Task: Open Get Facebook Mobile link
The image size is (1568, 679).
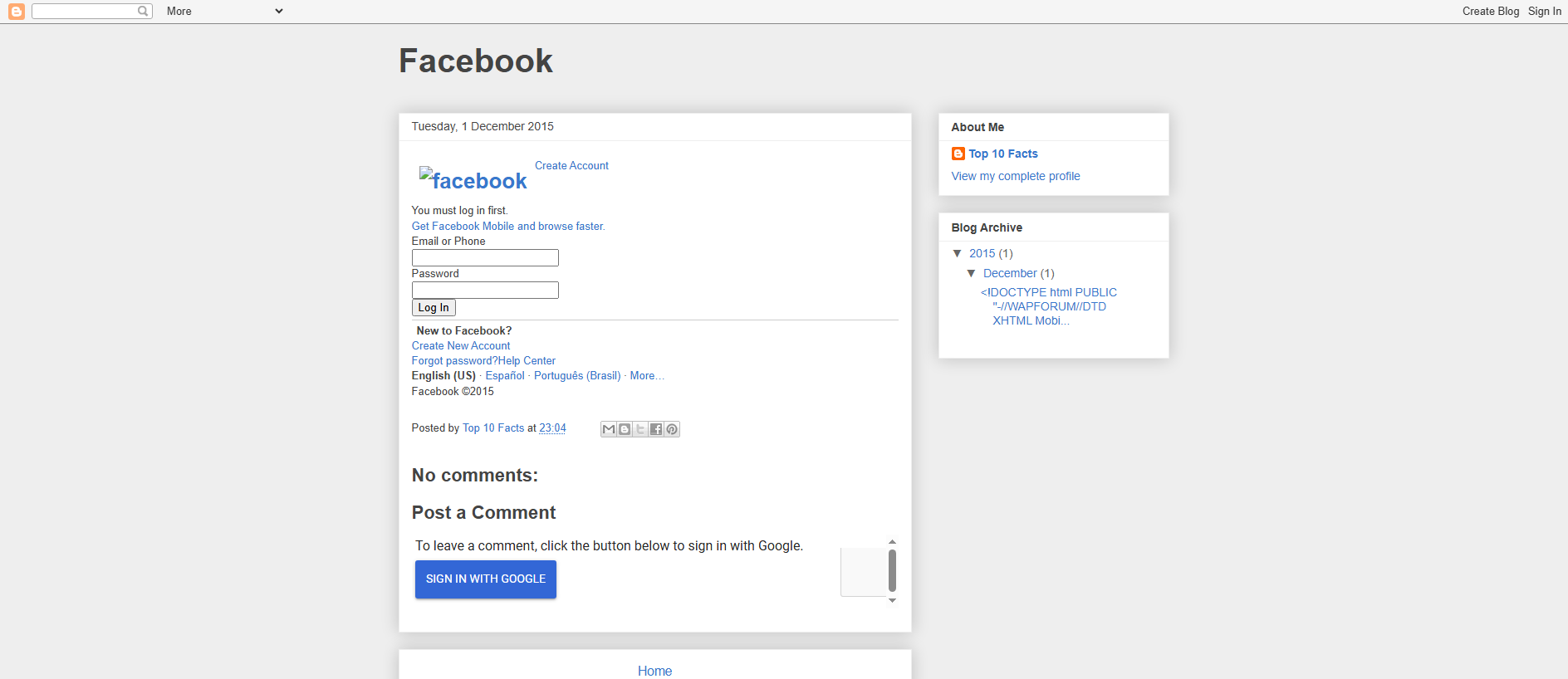Action: point(508,227)
